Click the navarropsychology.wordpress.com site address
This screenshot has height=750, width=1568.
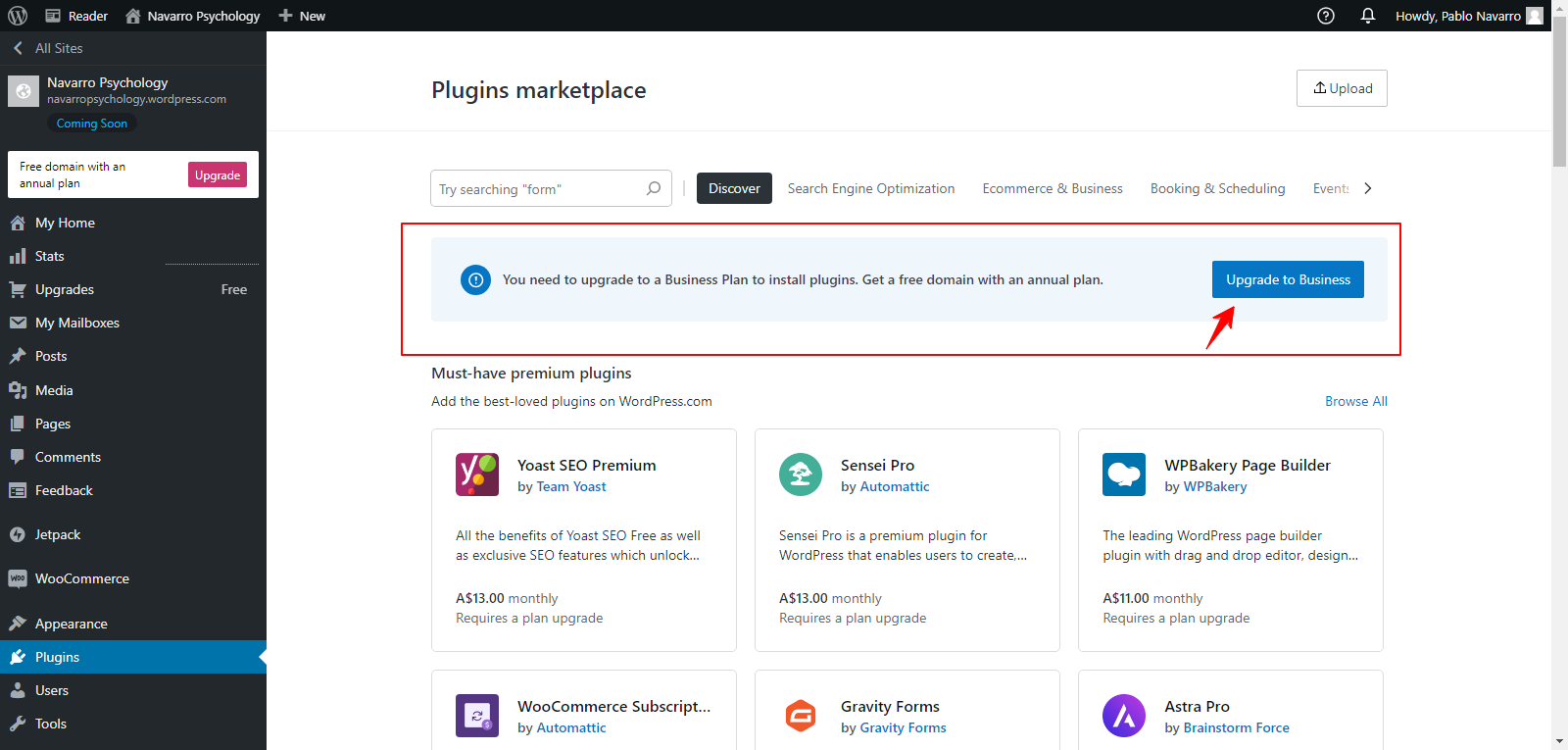tap(136, 99)
